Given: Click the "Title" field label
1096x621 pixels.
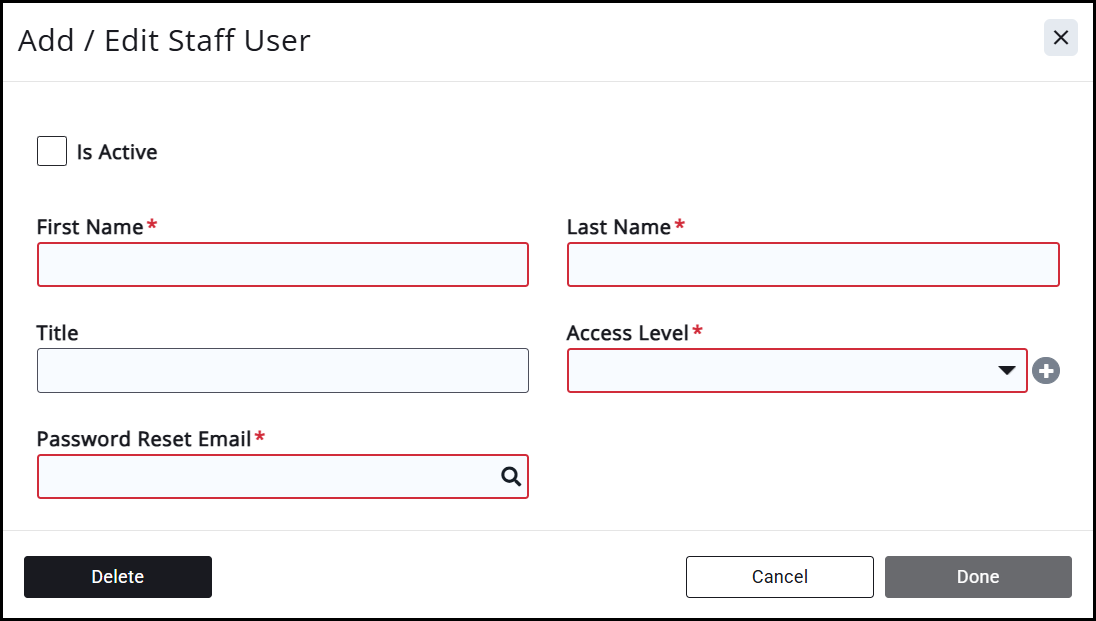Looking at the screenshot, I should click(58, 333).
